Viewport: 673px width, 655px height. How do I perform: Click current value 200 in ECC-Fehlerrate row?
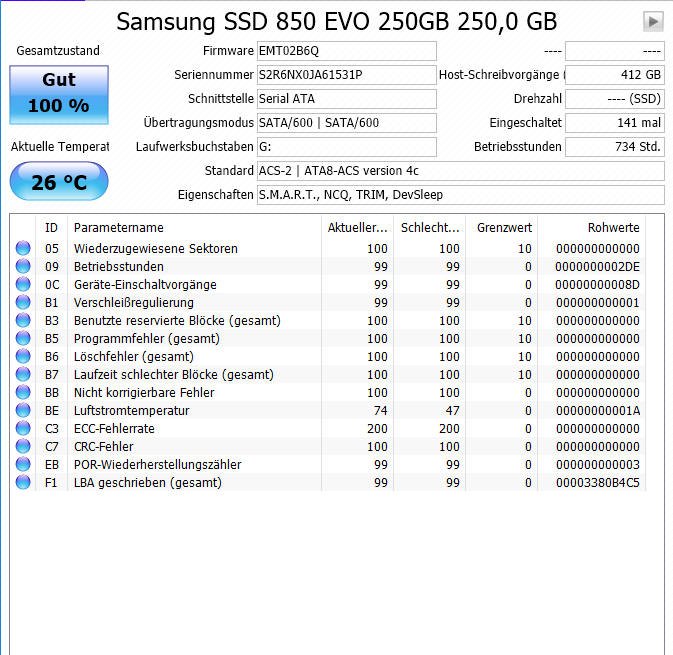377,429
